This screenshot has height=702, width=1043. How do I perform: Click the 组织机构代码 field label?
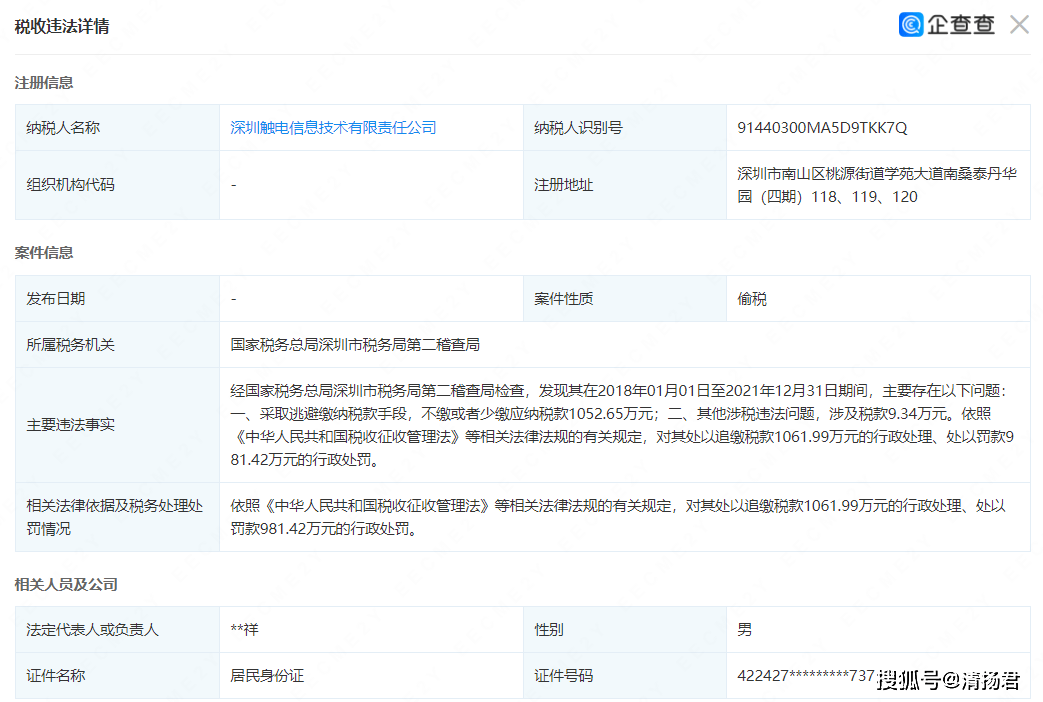point(70,185)
